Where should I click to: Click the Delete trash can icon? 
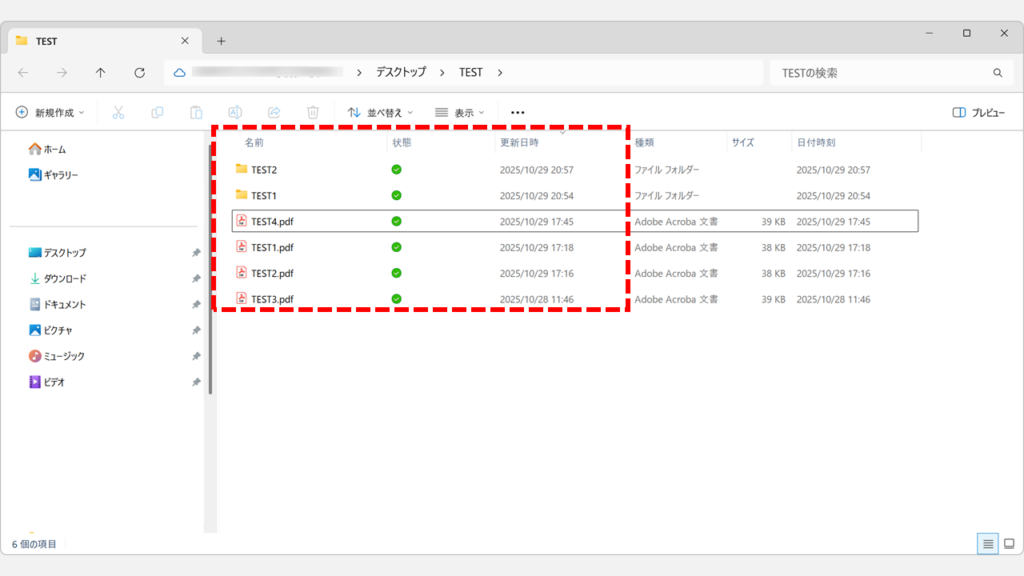(x=313, y=113)
